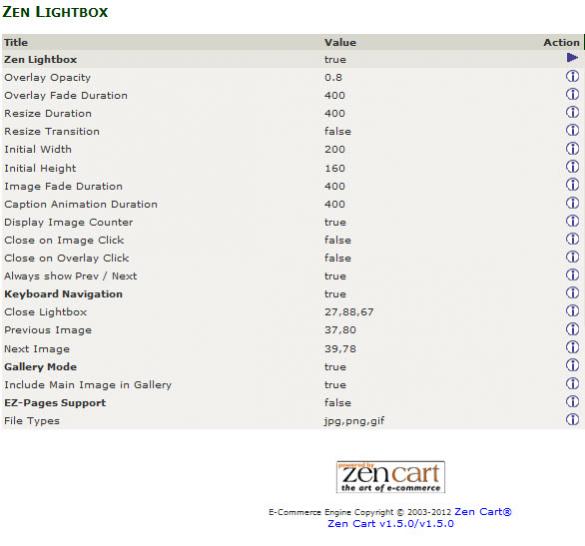Choose the EZ-Pages Support row
Screen dimensions: 585x546
pyautogui.click(x=292, y=402)
